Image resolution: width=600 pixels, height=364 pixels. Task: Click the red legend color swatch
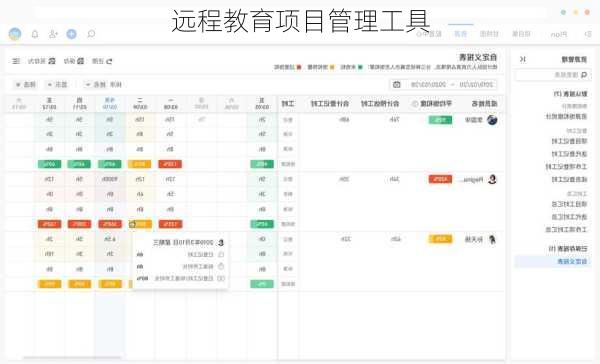coord(299,67)
